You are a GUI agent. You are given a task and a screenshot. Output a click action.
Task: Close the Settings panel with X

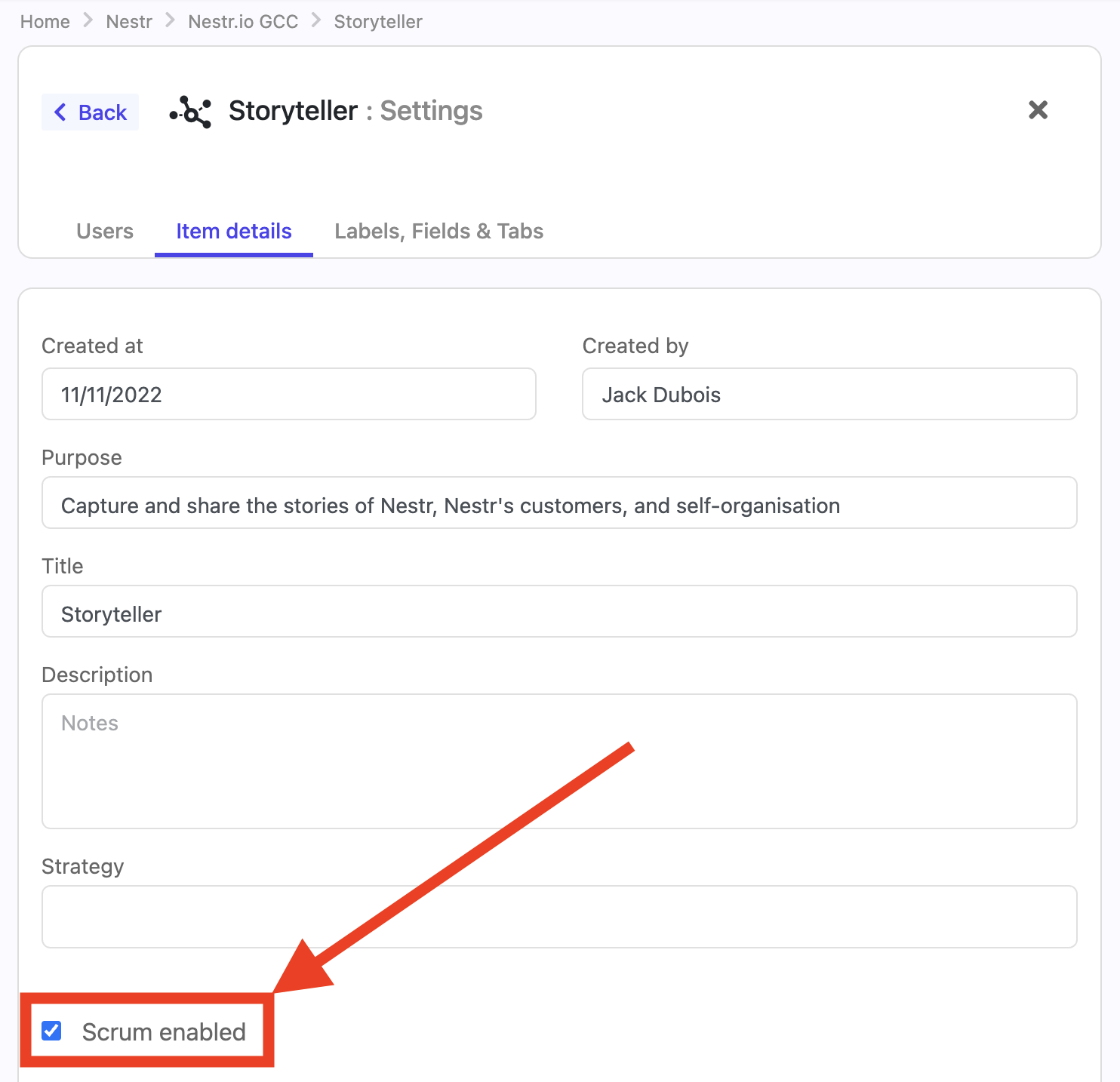point(1038,110)
